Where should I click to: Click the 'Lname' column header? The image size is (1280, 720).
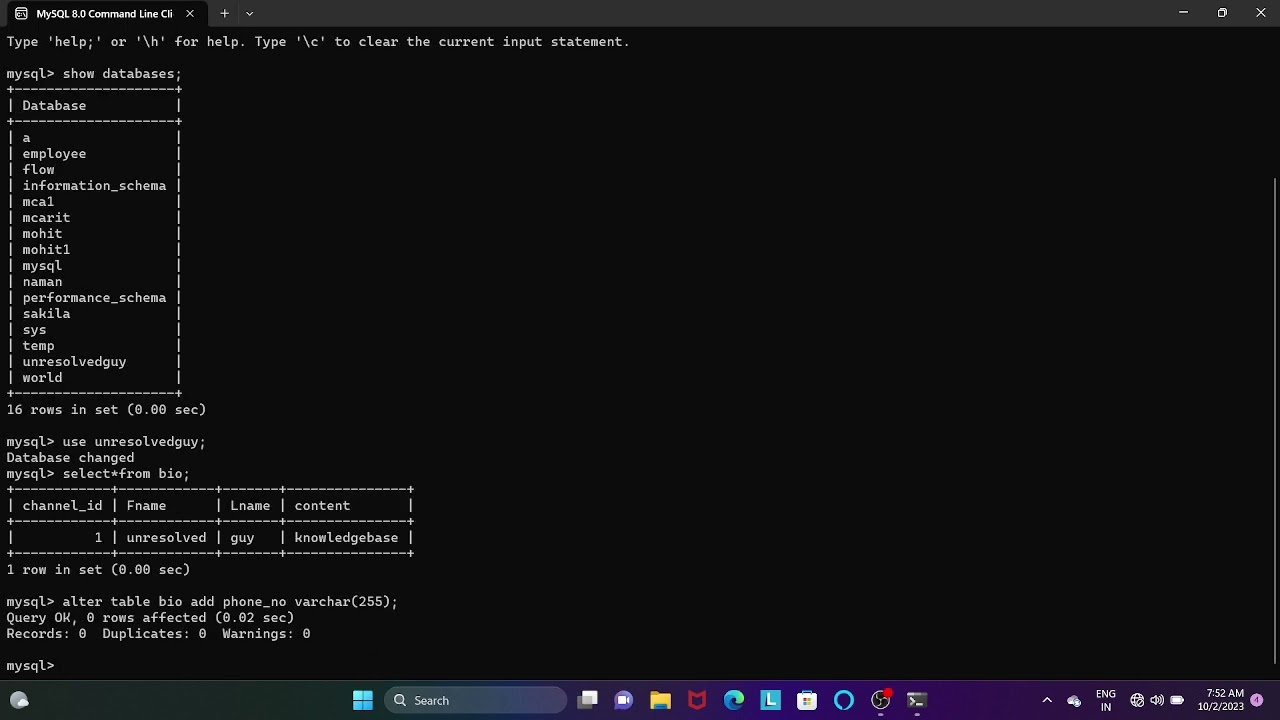click(250, 506)
